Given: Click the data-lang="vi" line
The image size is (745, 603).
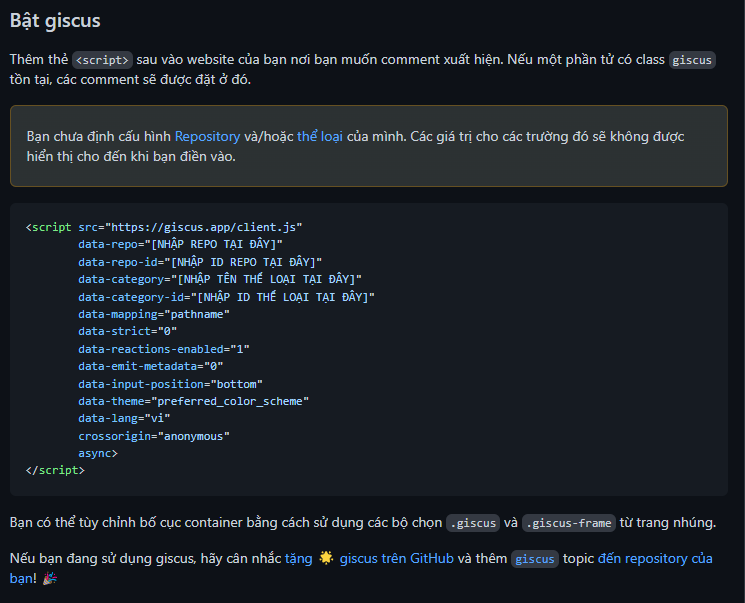Looking at the screenshot, I should [x=124, y=418].
